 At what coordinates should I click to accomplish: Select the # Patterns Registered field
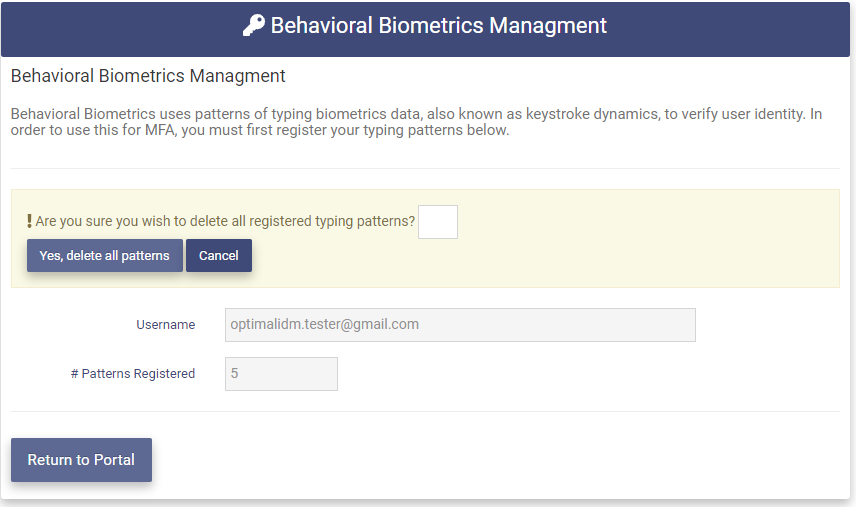281,374
